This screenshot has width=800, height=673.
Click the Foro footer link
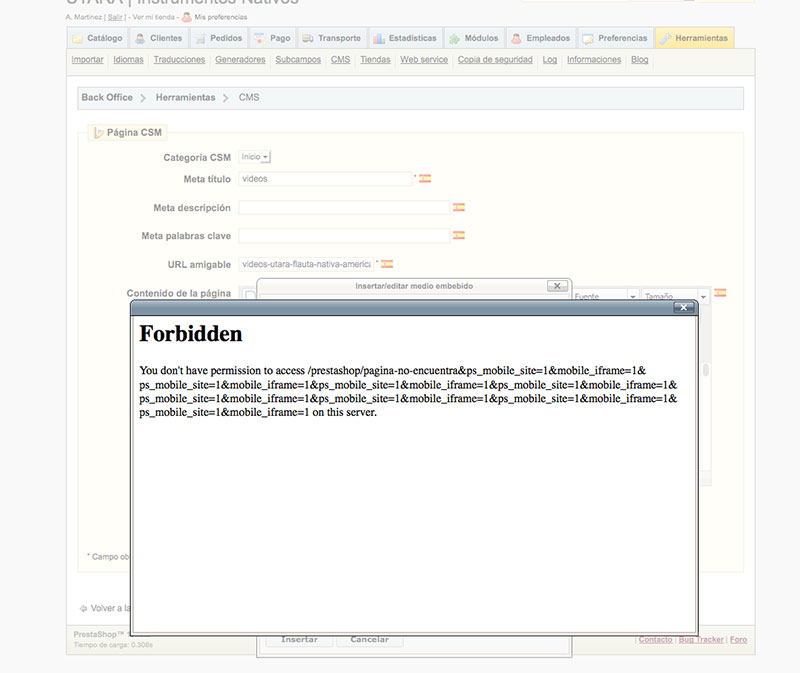(x=738, y=639)
